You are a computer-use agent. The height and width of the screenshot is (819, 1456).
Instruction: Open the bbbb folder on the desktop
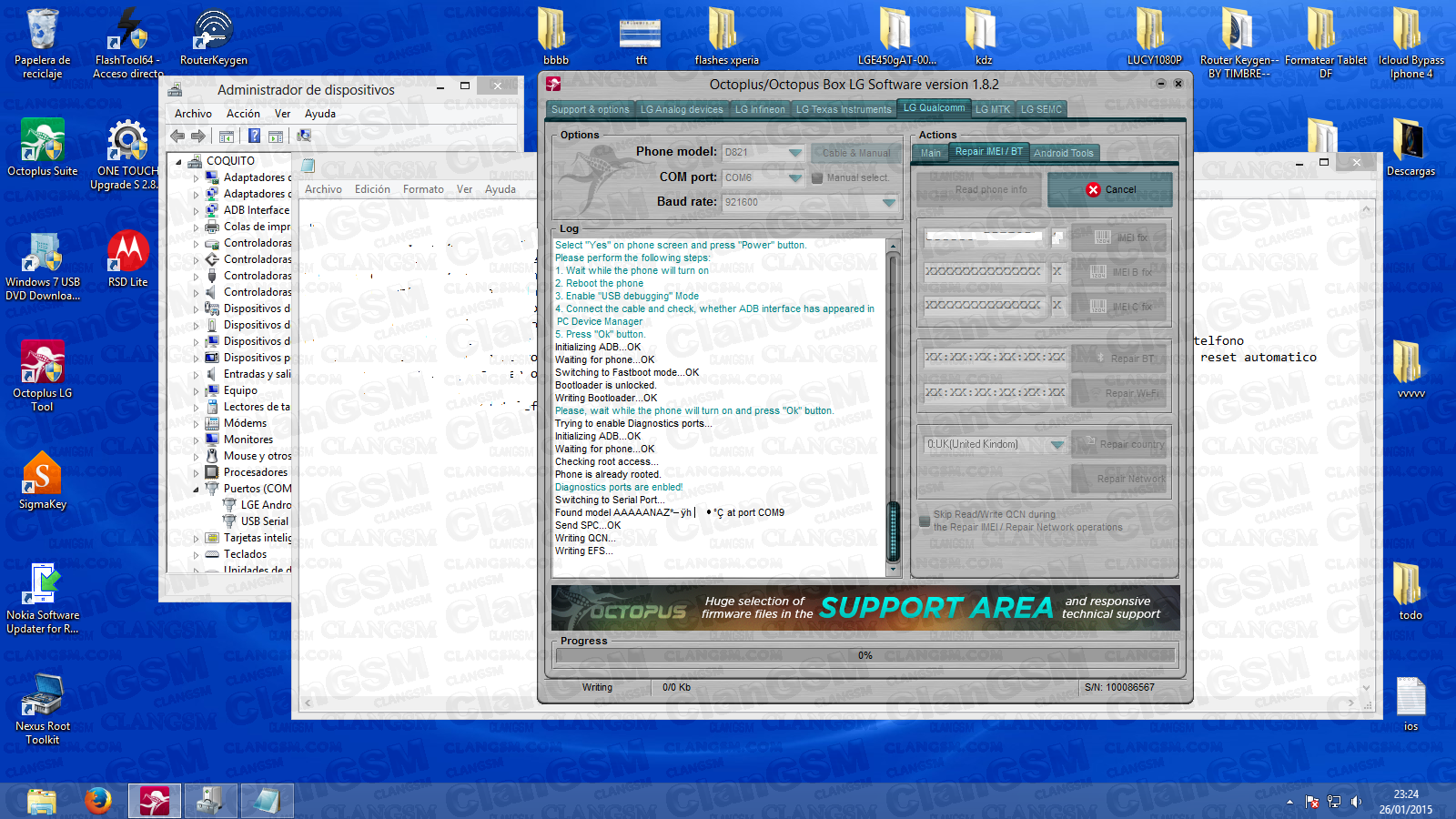(555, 36)
